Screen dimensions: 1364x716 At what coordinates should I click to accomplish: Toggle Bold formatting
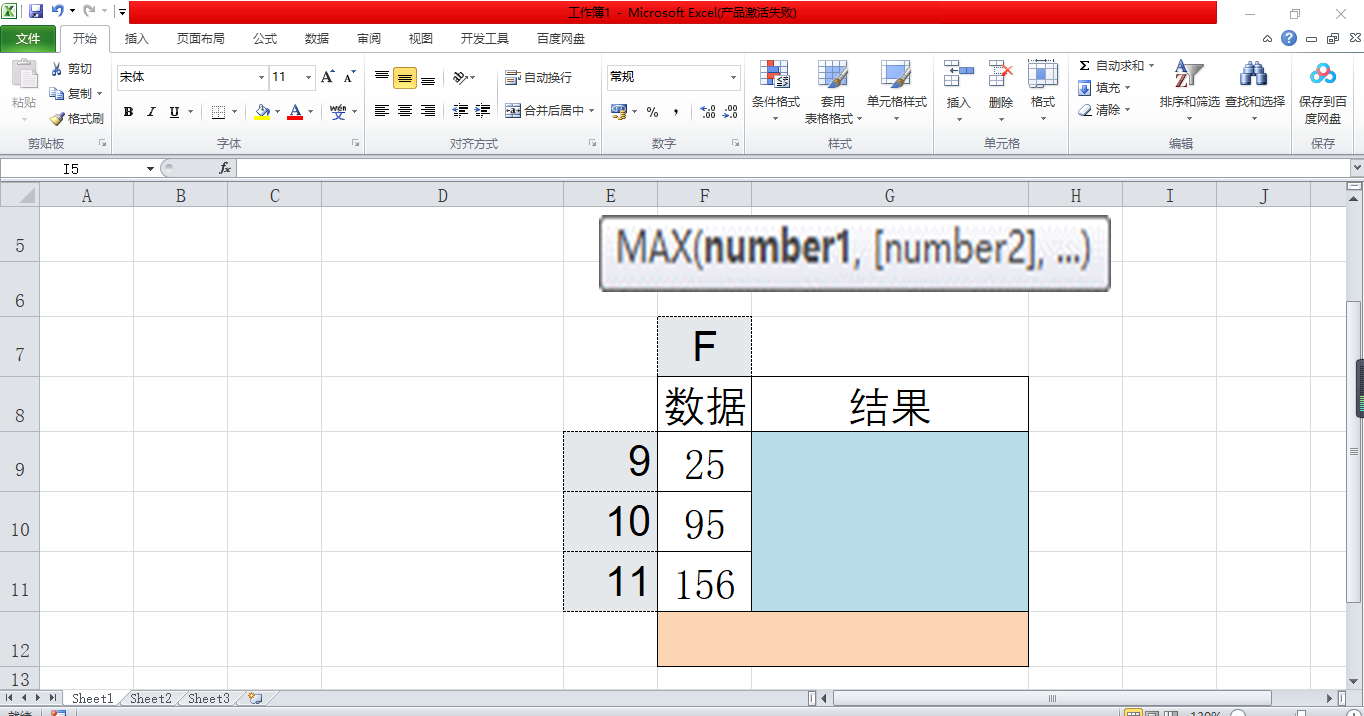tap(128, 112)
